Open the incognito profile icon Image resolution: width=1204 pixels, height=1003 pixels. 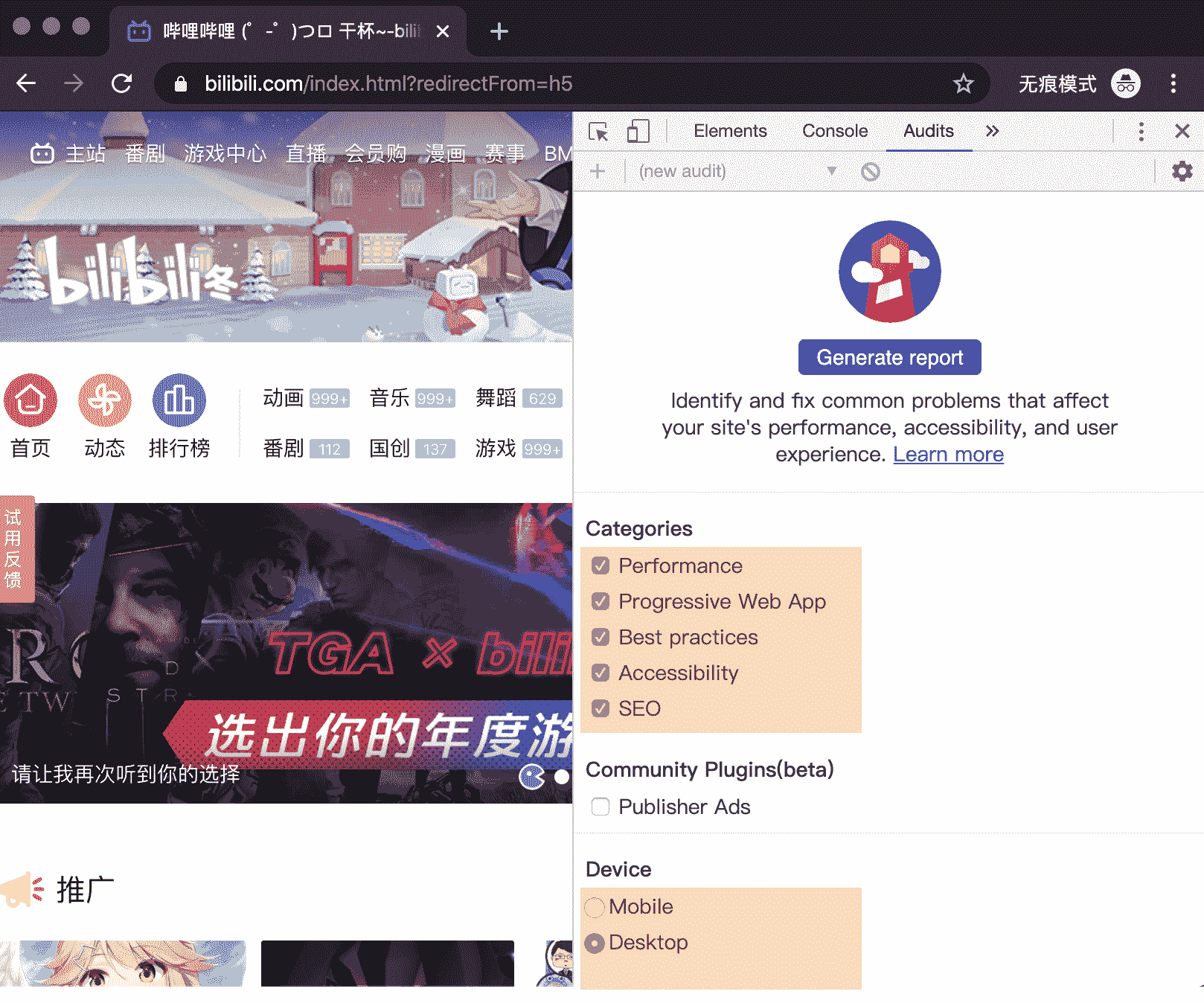pos(1126,83)
